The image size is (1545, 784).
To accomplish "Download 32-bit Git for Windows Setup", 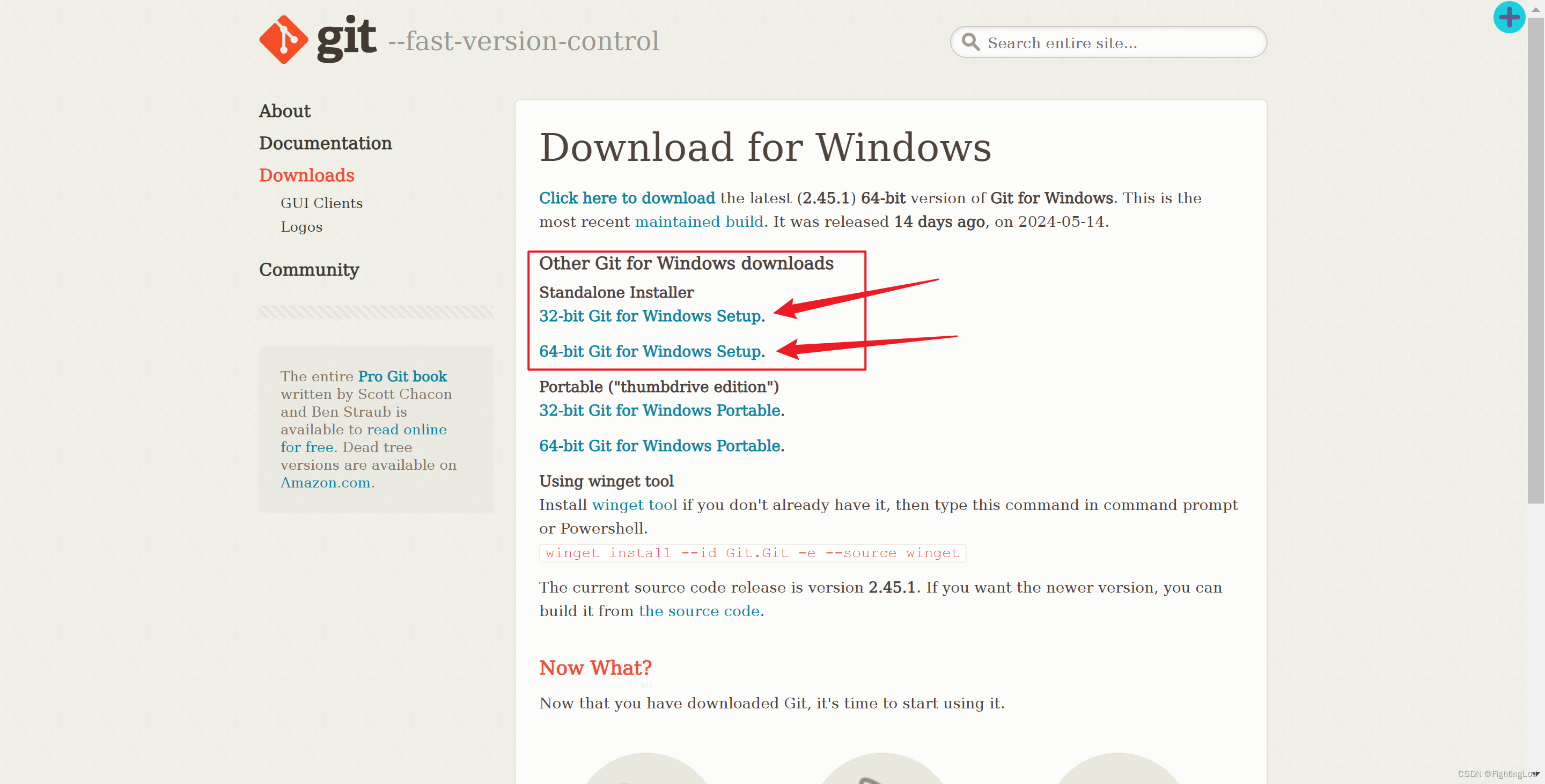I will 651,316.
